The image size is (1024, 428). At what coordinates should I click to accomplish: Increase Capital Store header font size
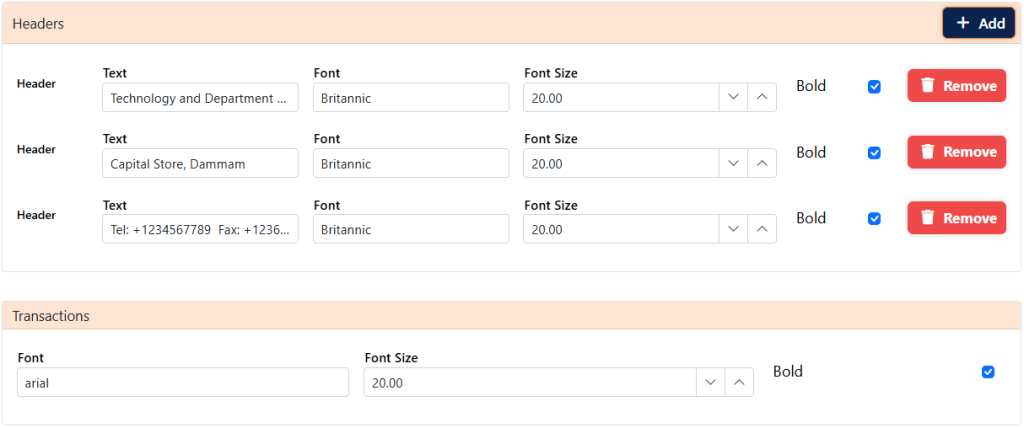pos(762,164)
